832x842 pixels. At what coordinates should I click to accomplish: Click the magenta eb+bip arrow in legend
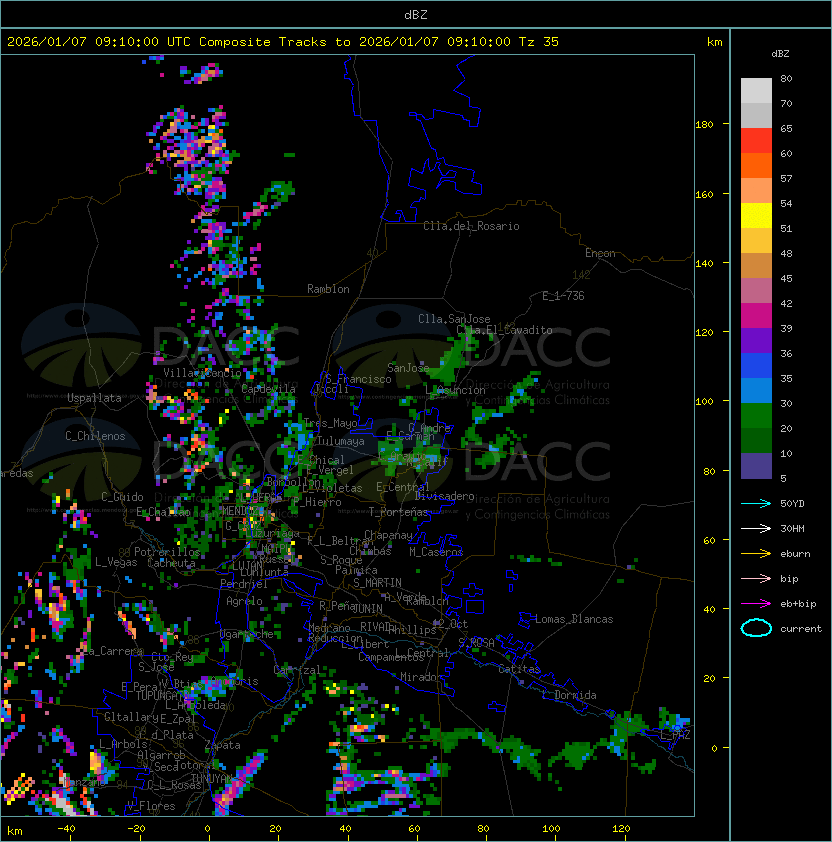756,604
